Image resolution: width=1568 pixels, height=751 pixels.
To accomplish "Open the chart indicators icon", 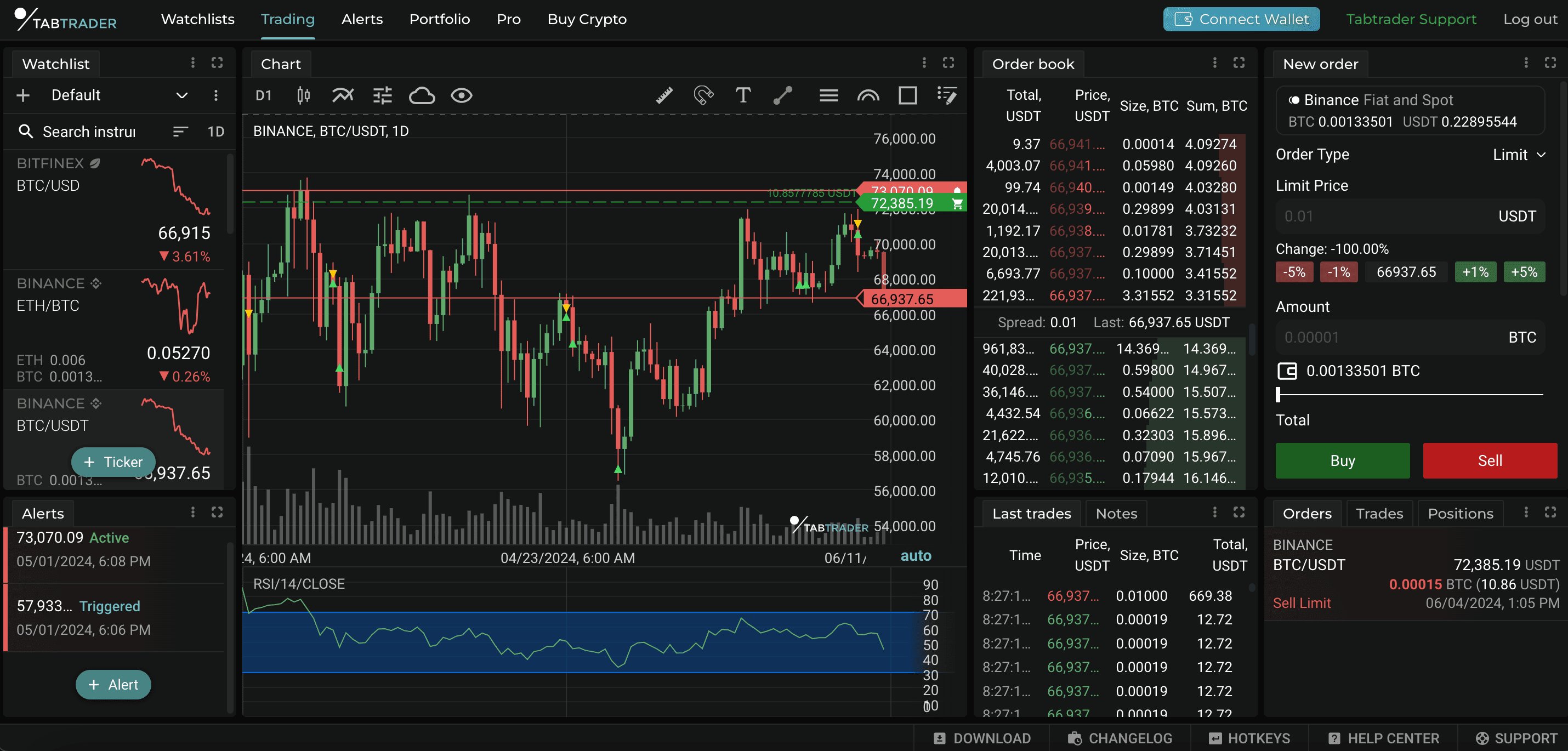I will click(x=343, y=95).
